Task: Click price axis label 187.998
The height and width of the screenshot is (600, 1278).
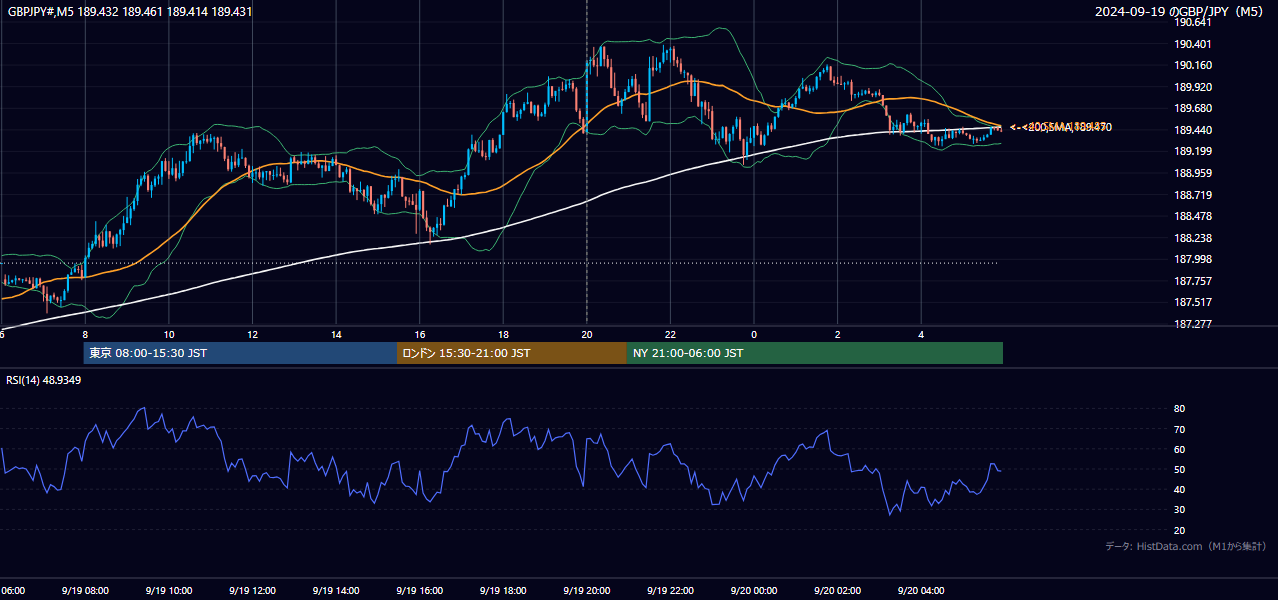Action: point(1194,259)
